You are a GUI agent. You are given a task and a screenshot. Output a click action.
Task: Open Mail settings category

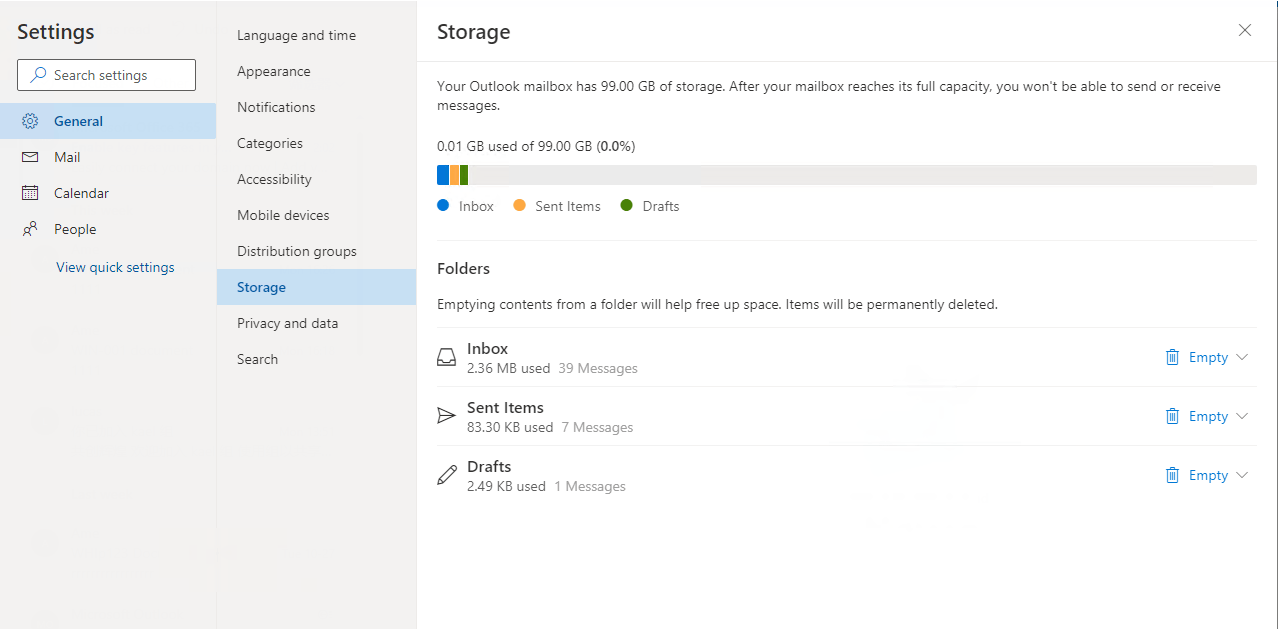(108, 157)
